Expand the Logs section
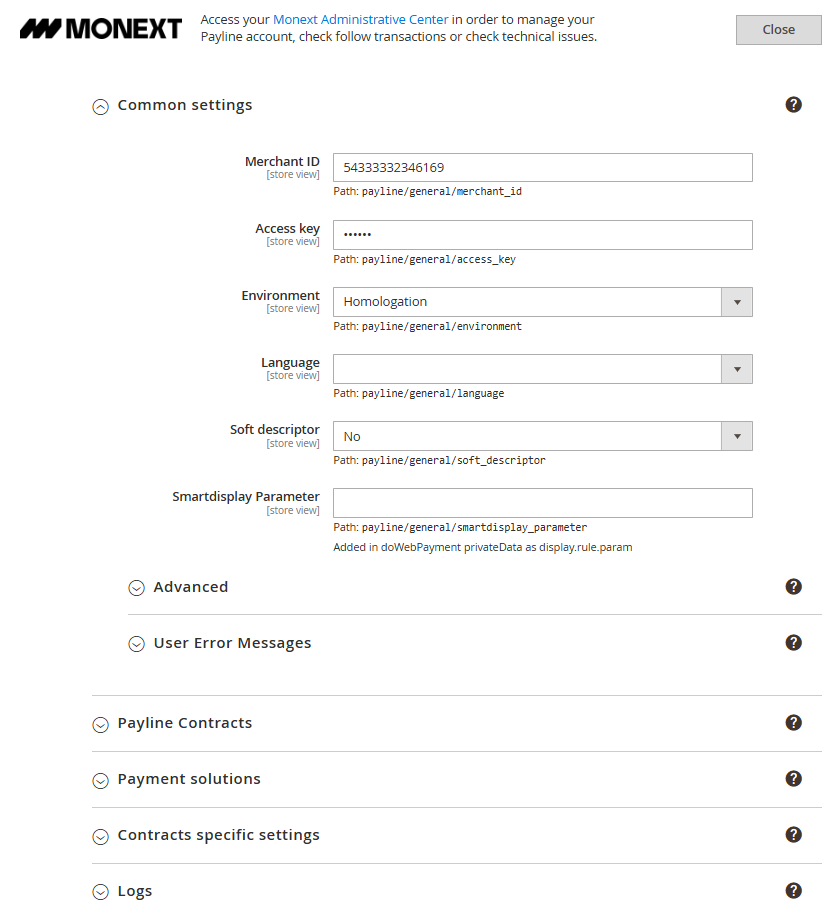Viewport: 839px width, 921px height. point(134,892)
